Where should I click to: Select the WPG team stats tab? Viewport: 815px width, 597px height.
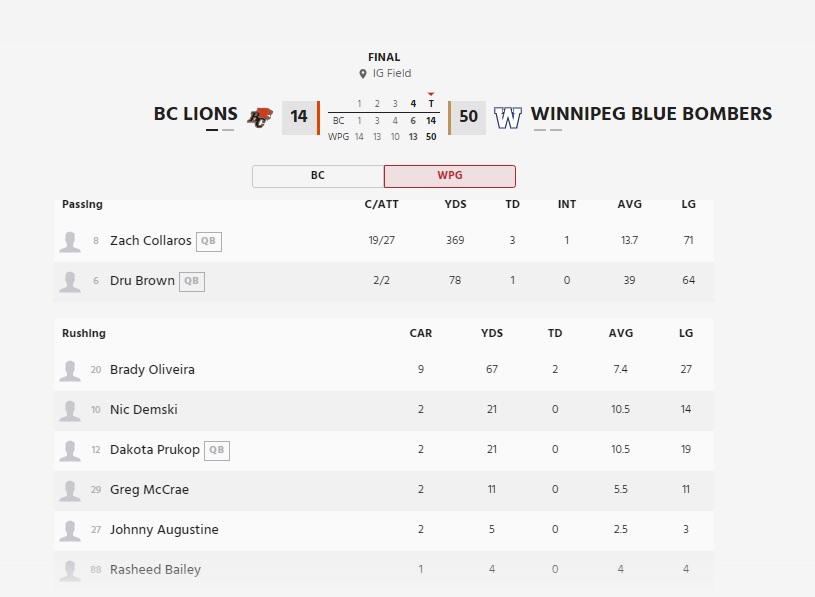(450, 176)
